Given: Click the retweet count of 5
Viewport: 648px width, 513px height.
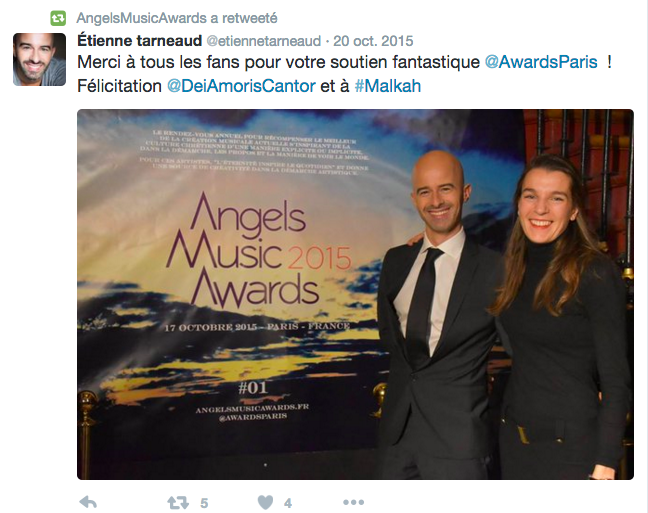Looking at the screenshot, I should coord(204,503).
